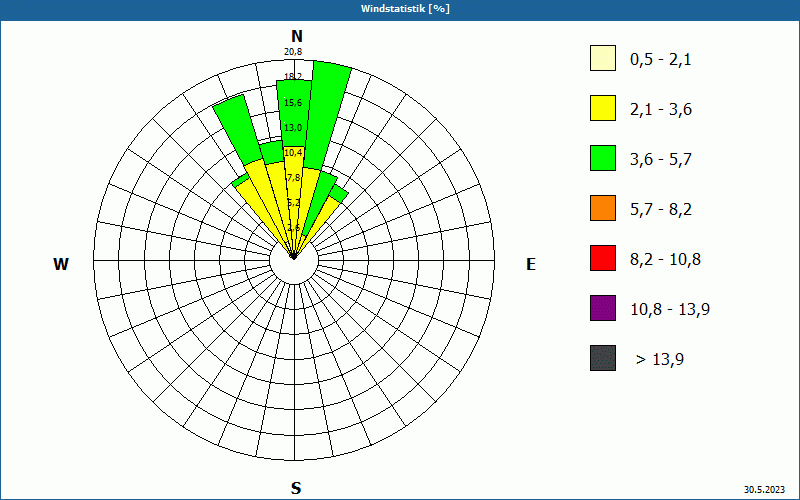
Task: Click the S compass label
Action: point(296,489)
